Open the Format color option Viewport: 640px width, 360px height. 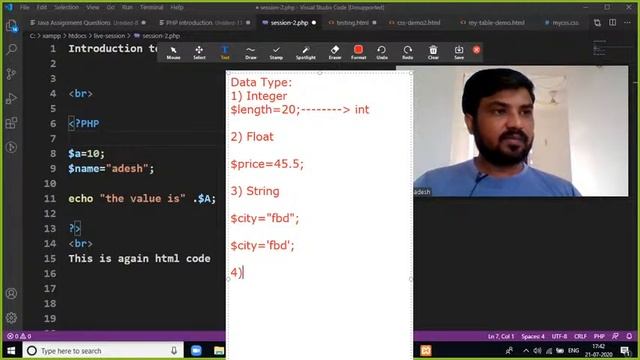click(x=358, y=52)
